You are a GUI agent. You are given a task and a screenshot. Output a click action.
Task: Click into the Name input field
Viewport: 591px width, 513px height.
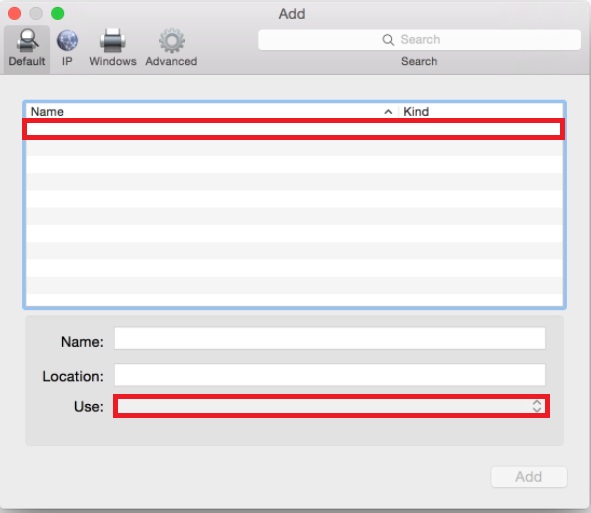click(x=330, y=338)
